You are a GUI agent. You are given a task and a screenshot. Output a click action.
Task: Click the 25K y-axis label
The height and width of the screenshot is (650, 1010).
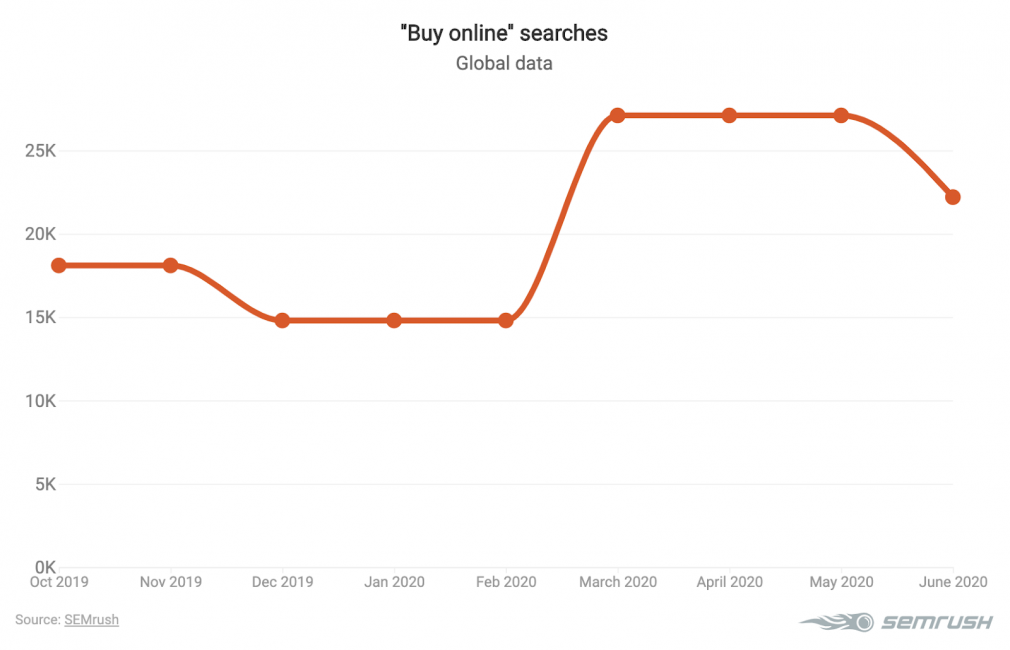pos(41,151)
